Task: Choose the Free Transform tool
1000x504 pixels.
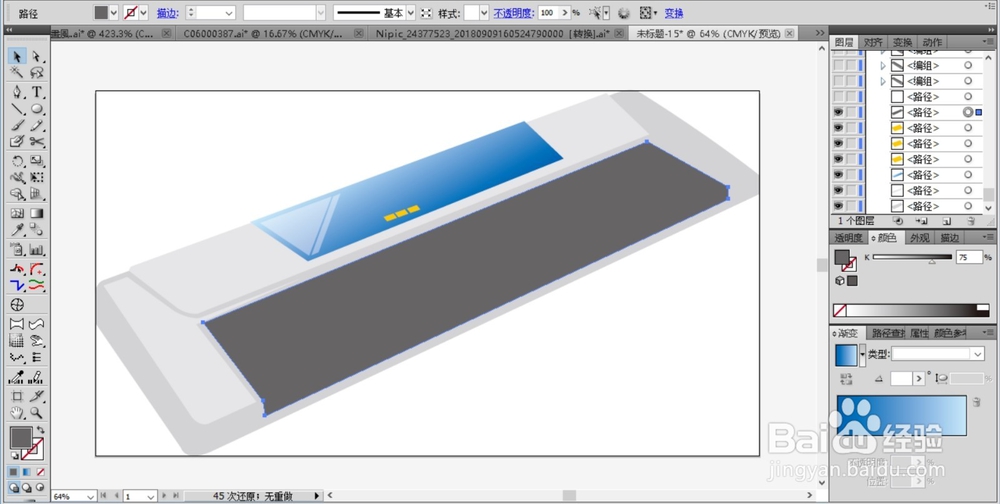Action: pos(36,177)
